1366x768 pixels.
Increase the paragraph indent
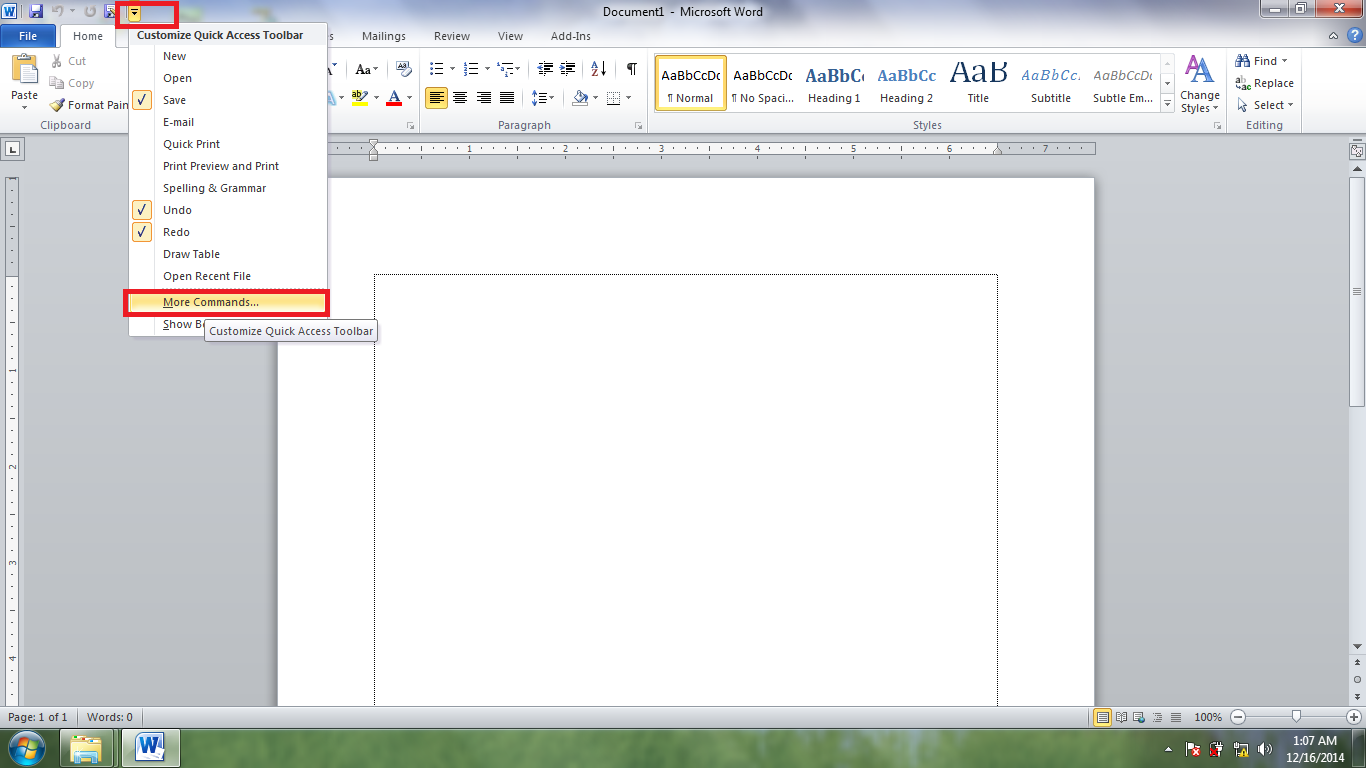tap(568, 69)
